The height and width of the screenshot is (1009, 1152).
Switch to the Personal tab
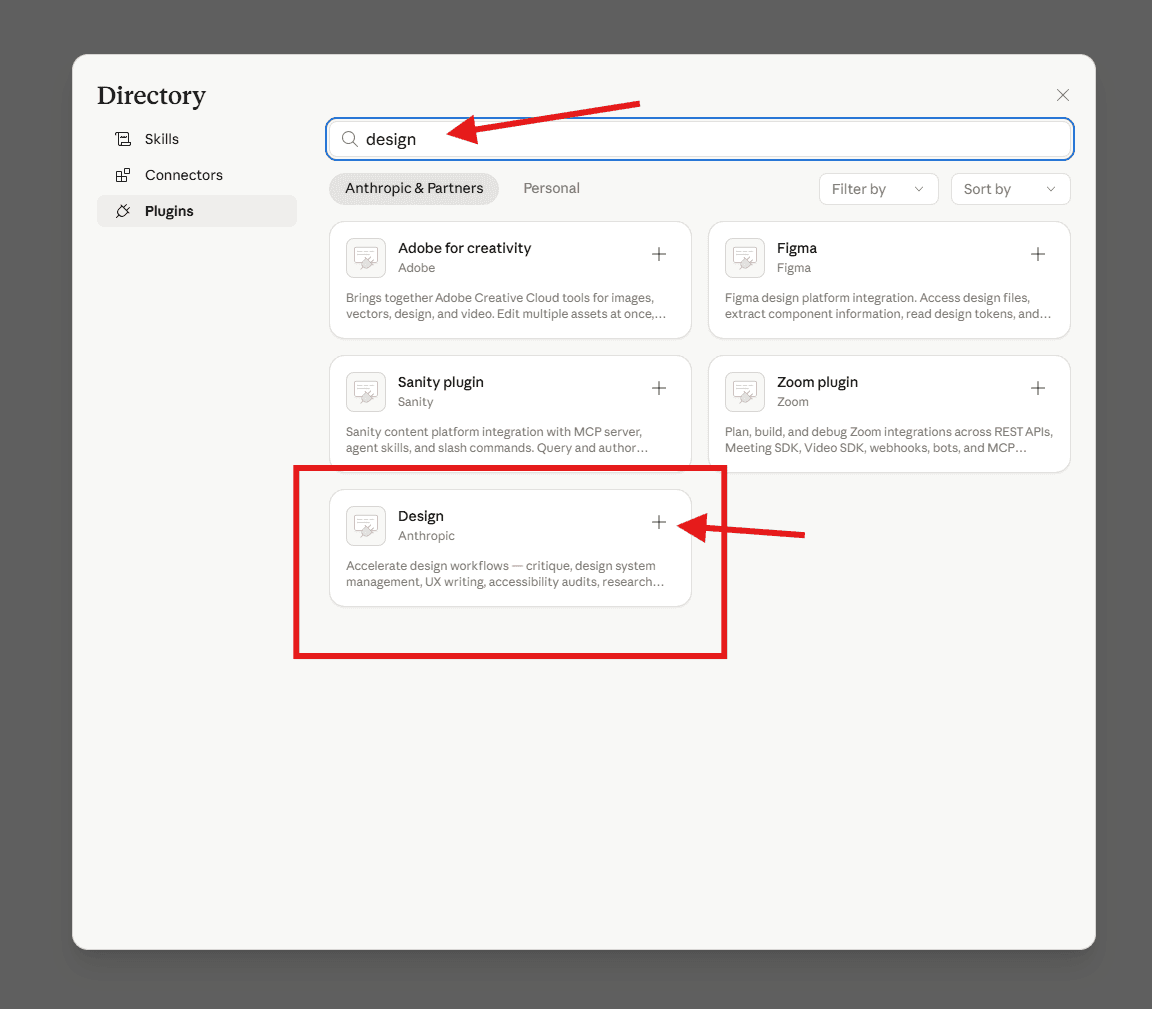[551, 188]
